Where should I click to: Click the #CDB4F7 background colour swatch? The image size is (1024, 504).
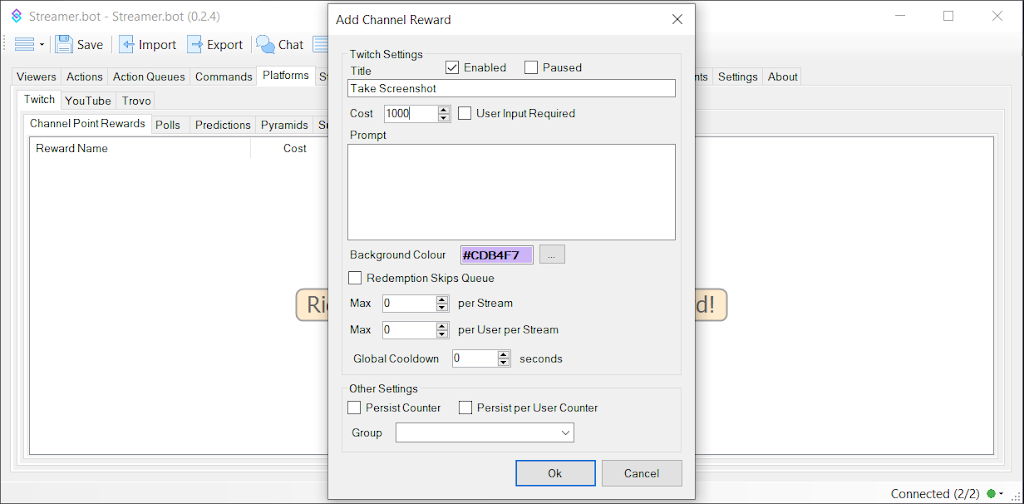coord(497,255)
